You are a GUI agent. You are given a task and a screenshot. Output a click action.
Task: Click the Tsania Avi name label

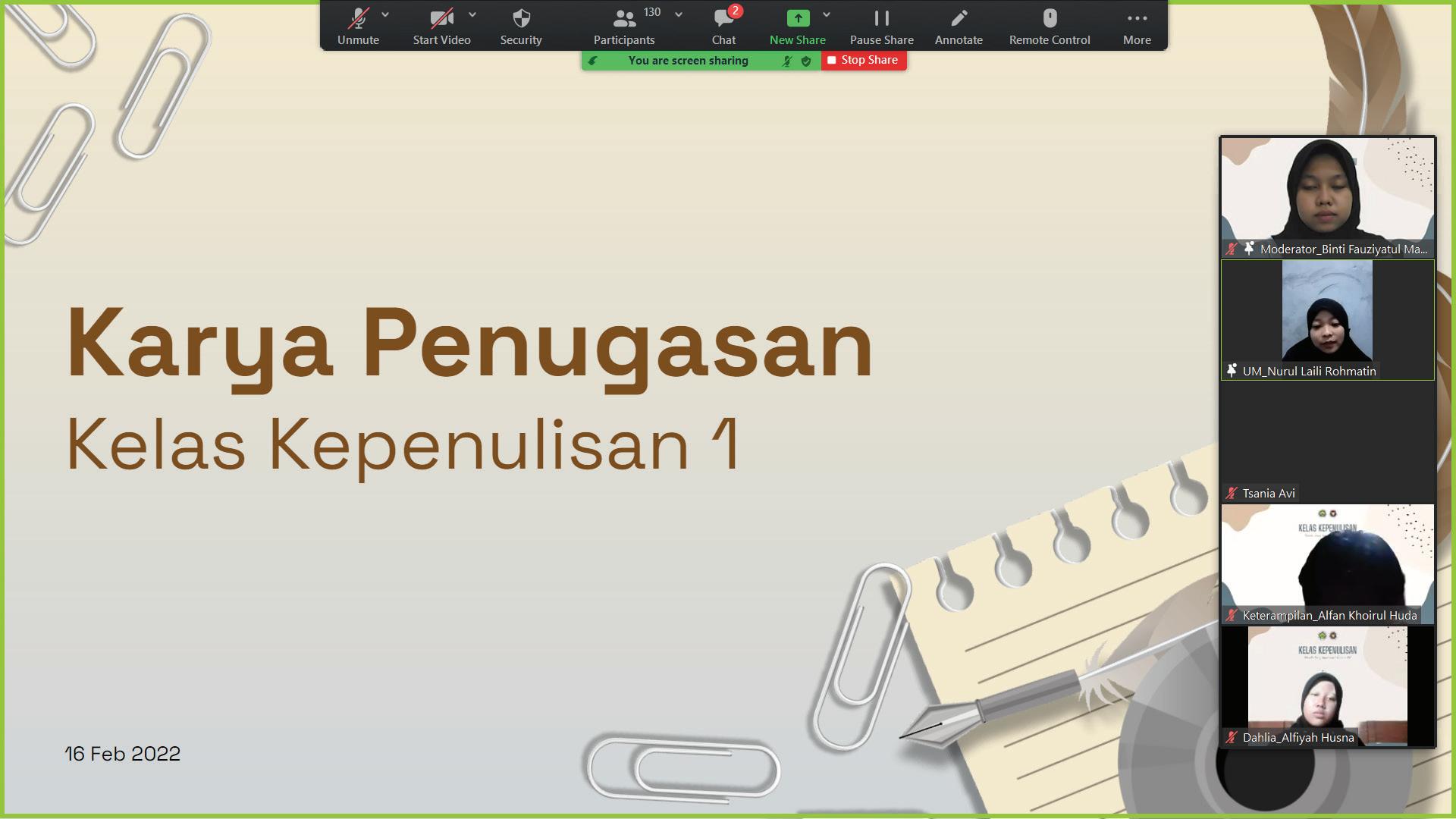pyautogui.click(x=1269, y=494)
